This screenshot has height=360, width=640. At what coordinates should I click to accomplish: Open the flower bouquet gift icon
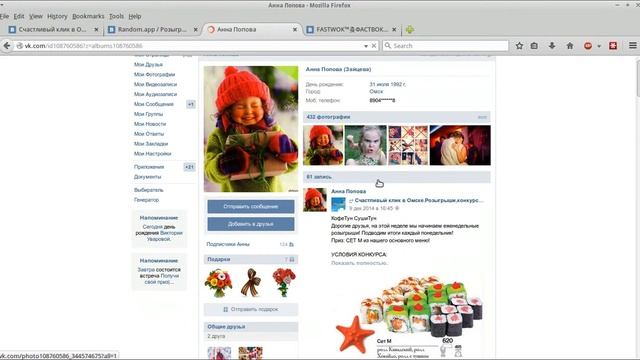(x=218, y=283)
